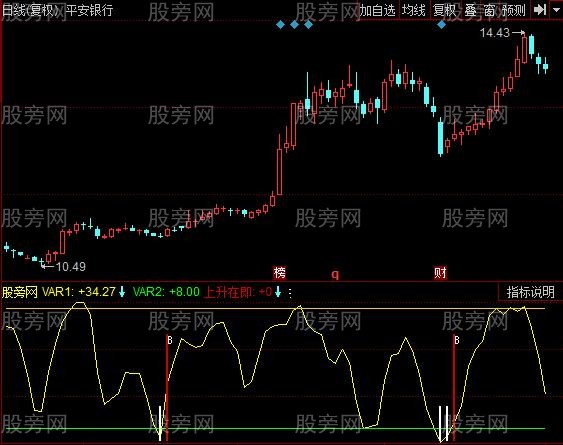Click the 上升在即: +0 indicator label
The height and width of the screenshot is (445, 563).
tap(238, 291)
